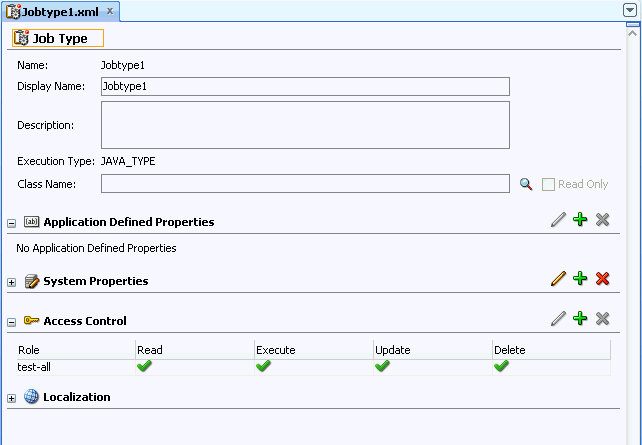This screenshot has width=642, height=445.
Task: Close the Jobtype1.xml tab
Action: point(110,11)
